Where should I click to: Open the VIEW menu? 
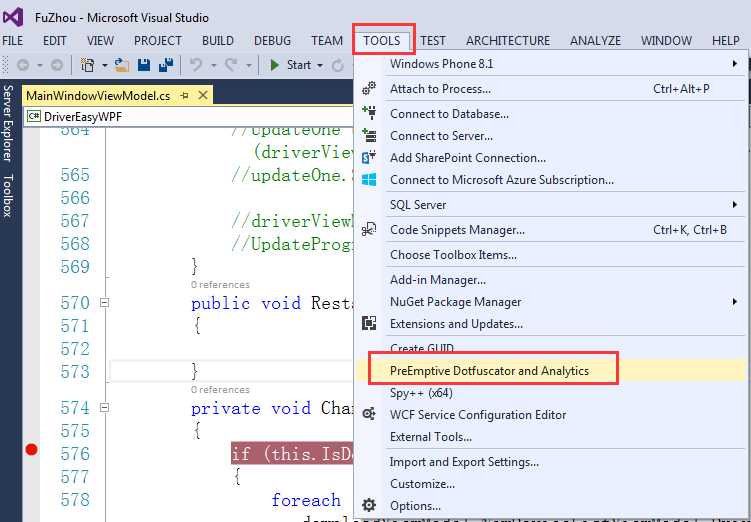pos(100,41)
